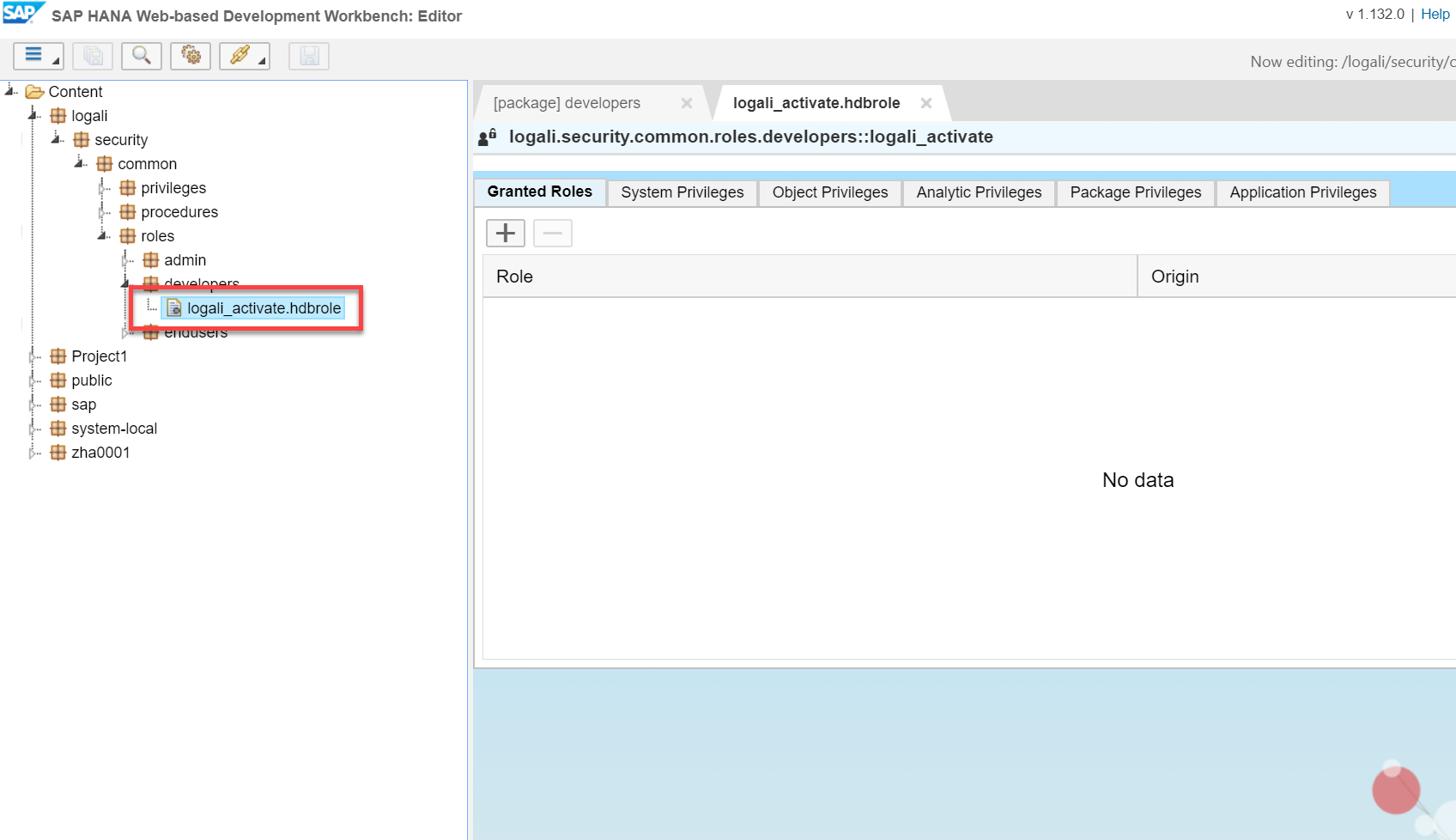
Task: Expand the zha0001 tree node
Action: pyautogui.click(x=33, y=453)
